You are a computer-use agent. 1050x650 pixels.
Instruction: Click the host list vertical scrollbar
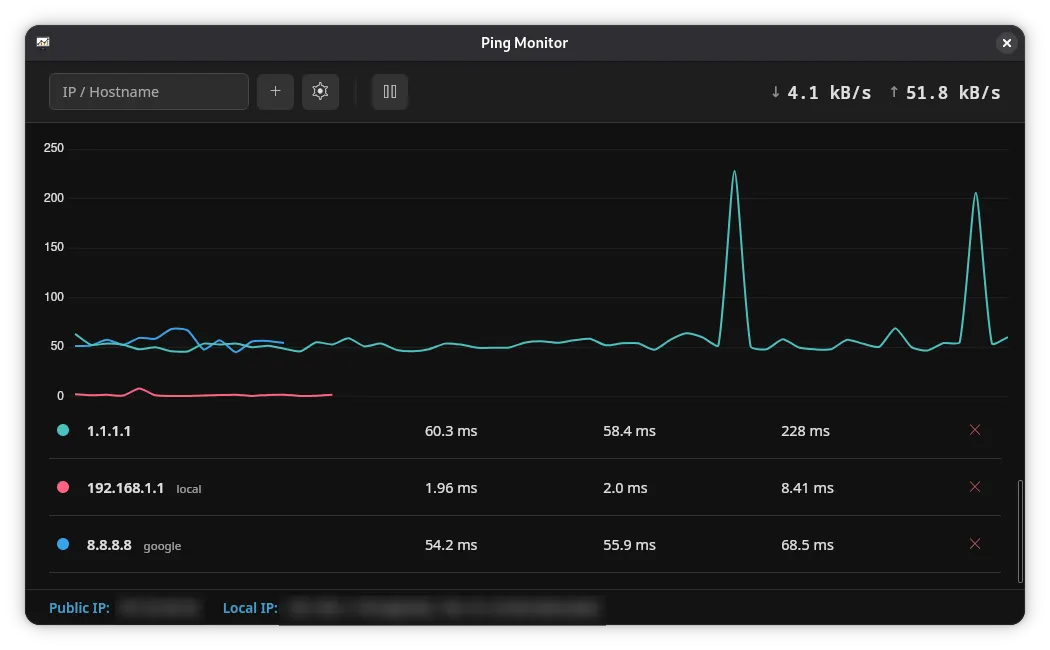click(x=1020, y=531)
